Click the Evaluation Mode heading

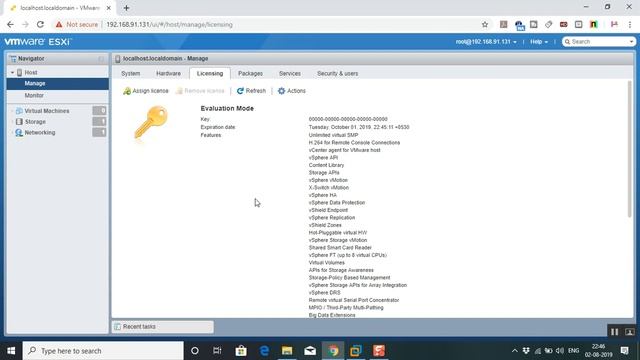coord(227,108)
